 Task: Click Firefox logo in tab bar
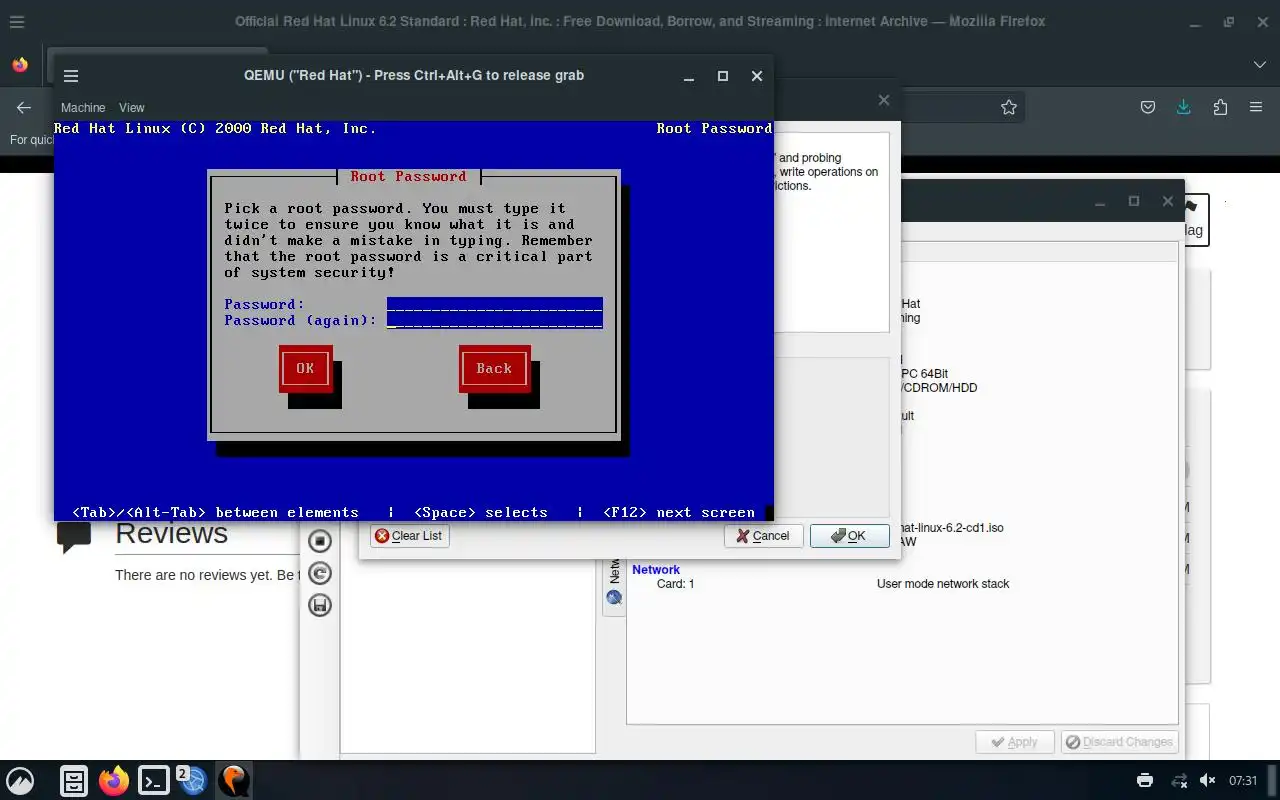pos(20,65)
